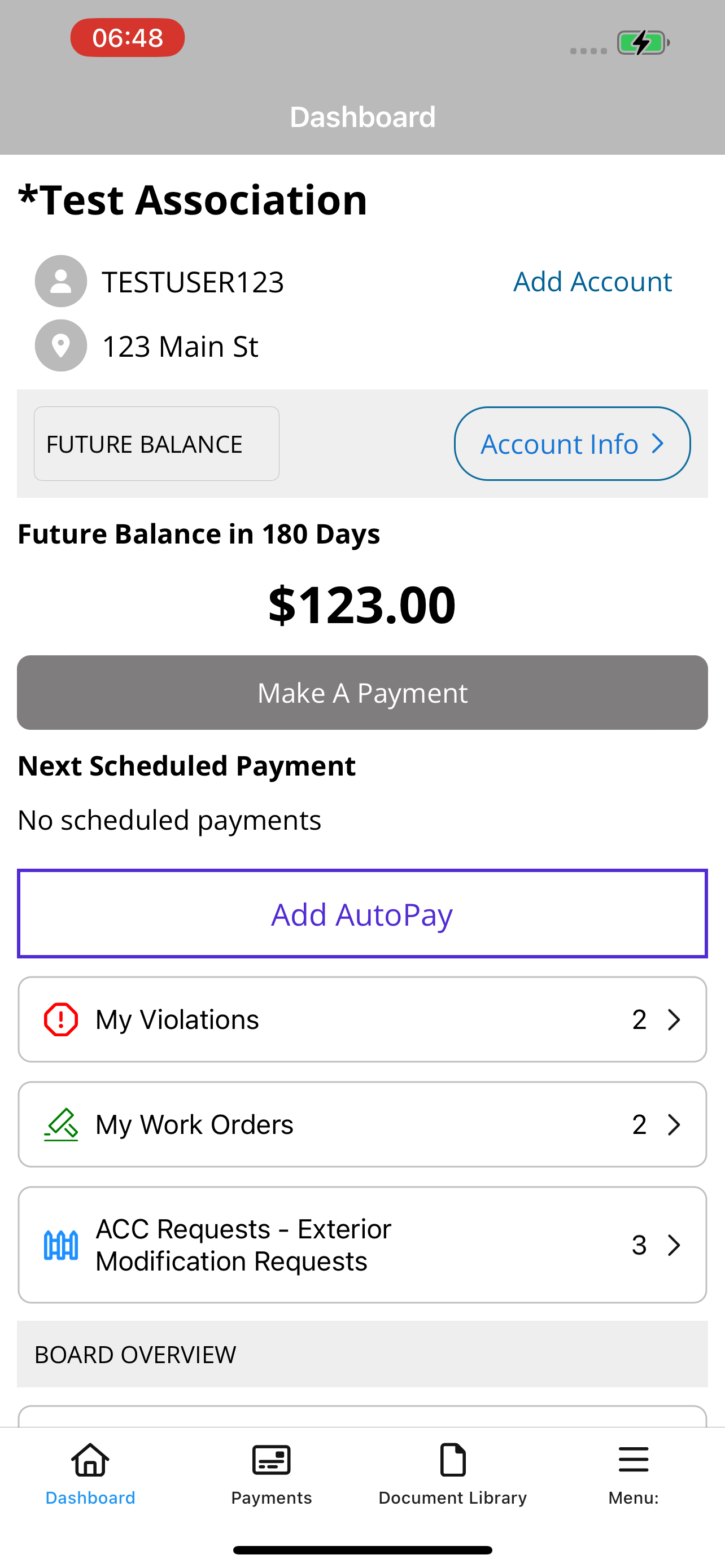The height and width of the screenshot is (1568, 725).
Task: Open the FUTURE BALANCE selector box
Action: click(x=156, y=444)
